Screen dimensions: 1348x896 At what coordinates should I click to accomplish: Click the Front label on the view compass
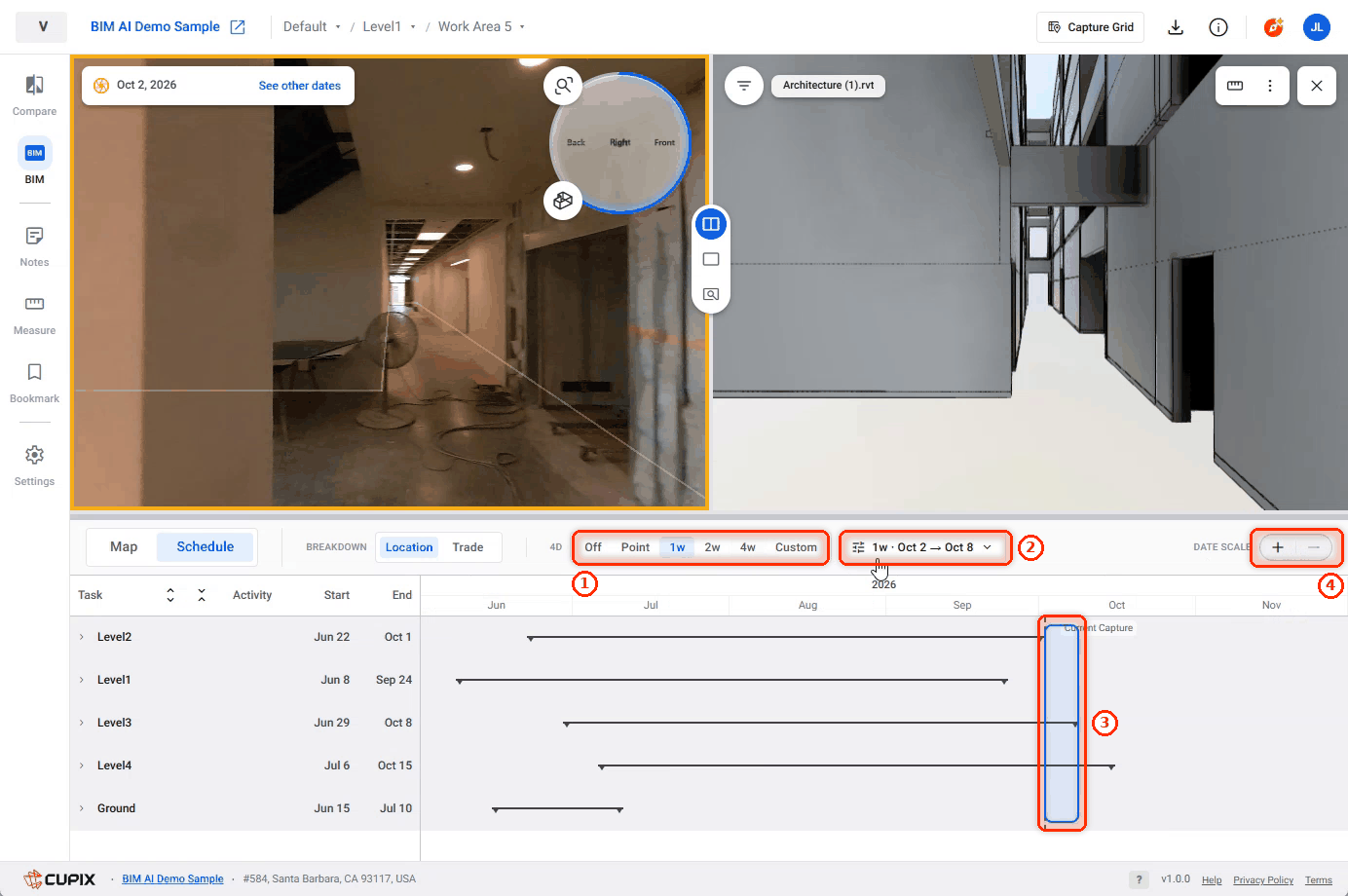[664, 142]
